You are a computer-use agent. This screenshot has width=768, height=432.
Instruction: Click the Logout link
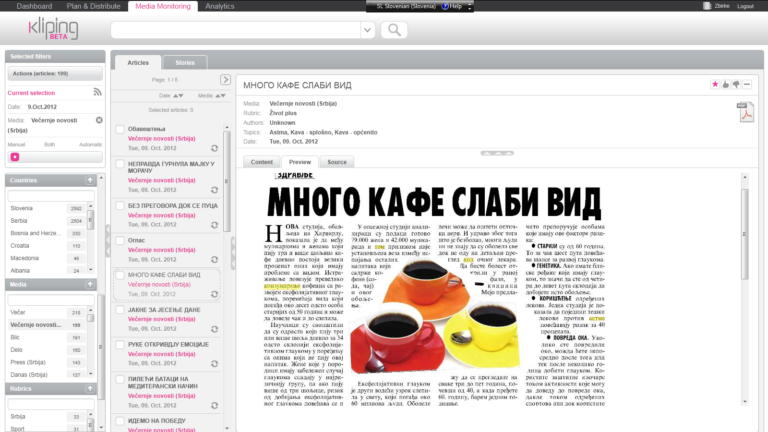point(745,6)
